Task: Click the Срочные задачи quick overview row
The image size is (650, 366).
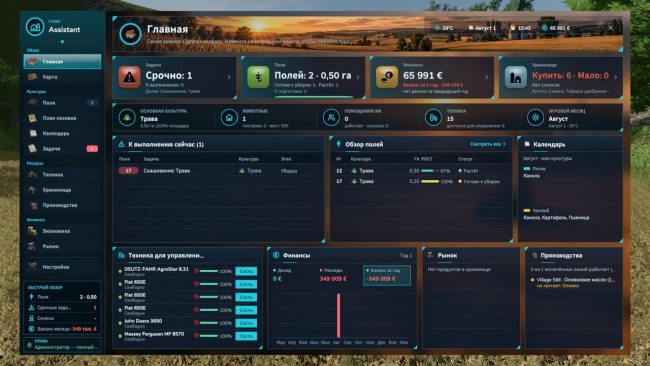Action: (62, 308)
